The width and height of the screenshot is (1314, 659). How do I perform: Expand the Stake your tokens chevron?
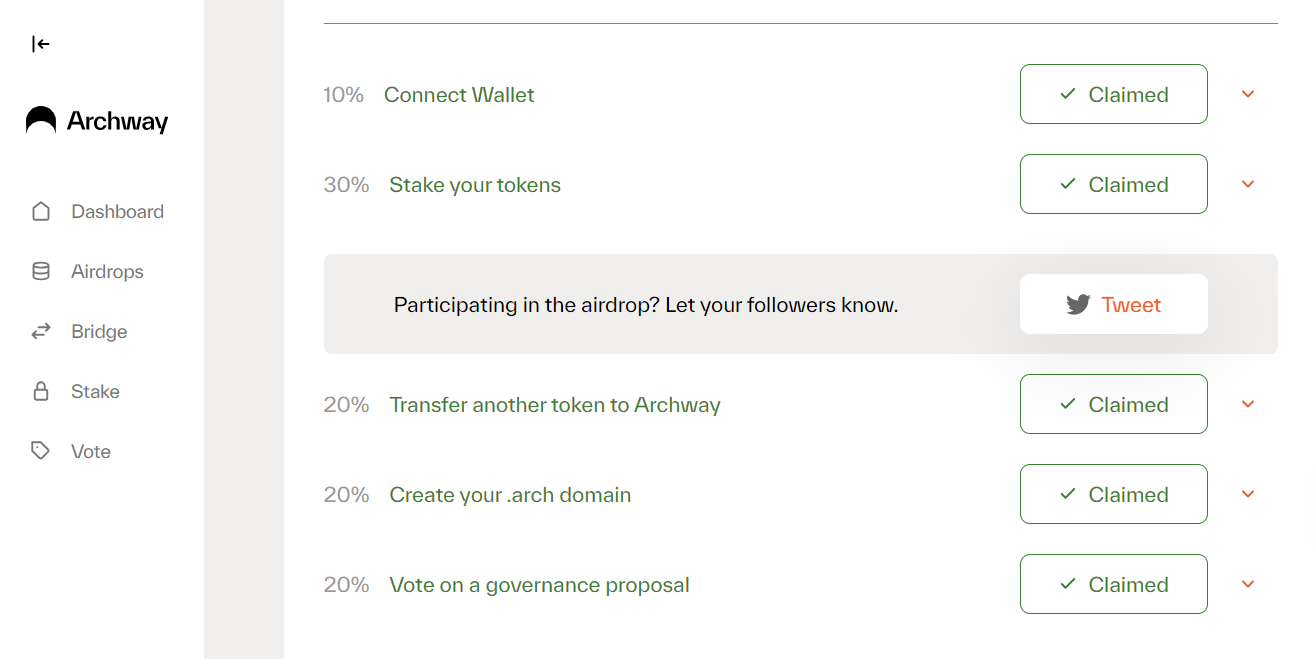[x=1248, y=184]
